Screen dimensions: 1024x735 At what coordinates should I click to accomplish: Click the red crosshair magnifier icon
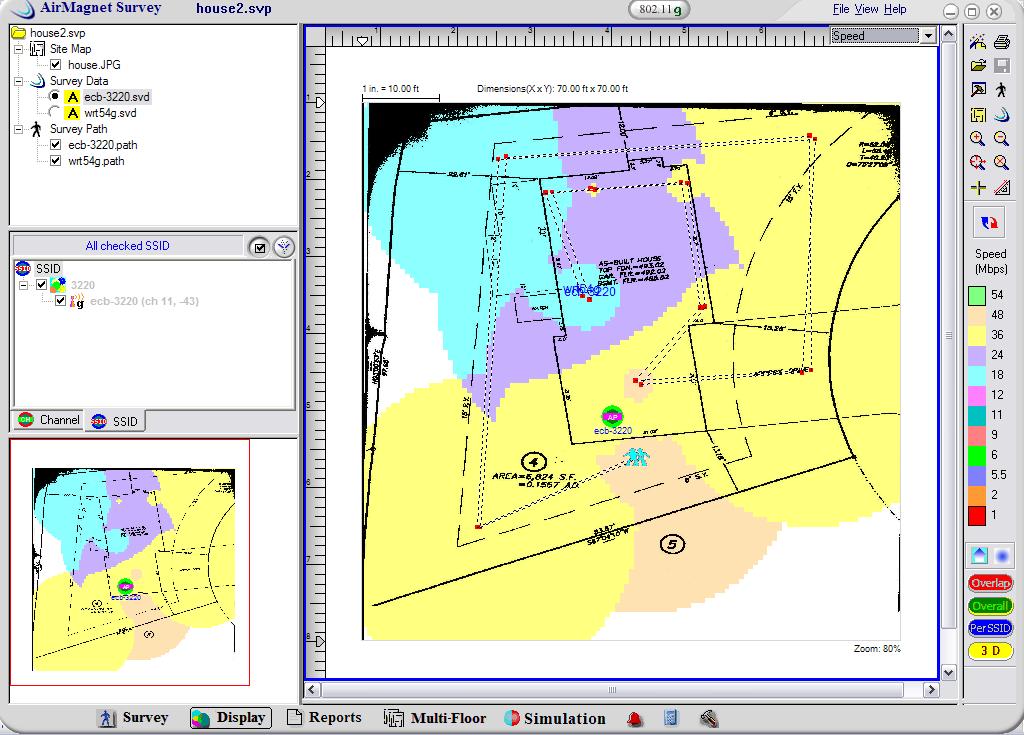pyautogui.click(x=978, y=163)
